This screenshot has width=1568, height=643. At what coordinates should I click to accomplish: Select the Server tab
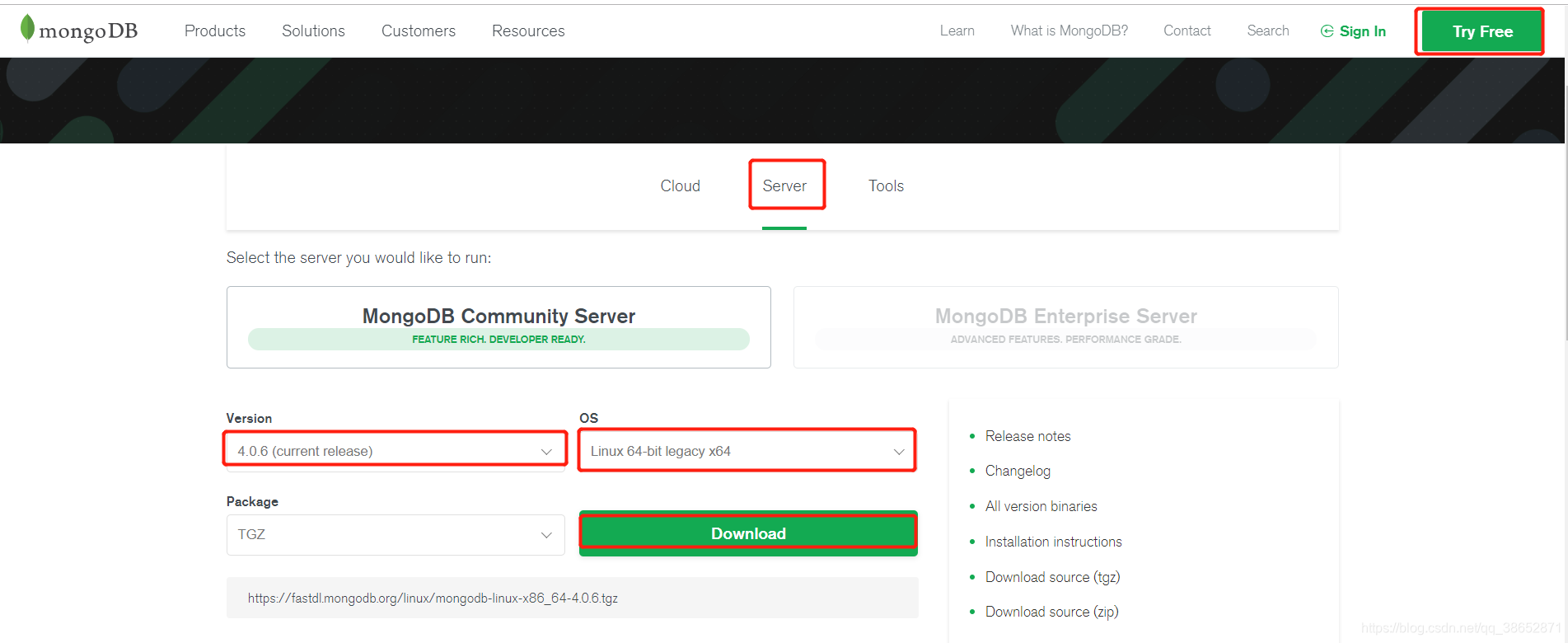click(784, 185)
